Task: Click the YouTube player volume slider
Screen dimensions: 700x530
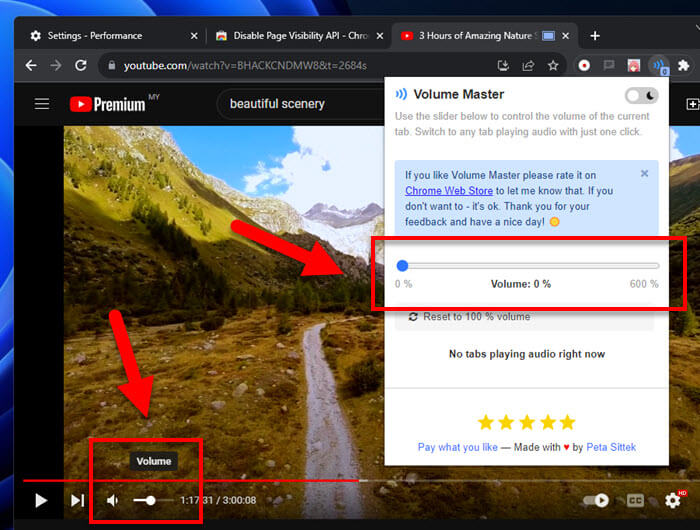Action: [x=153, y=501]
